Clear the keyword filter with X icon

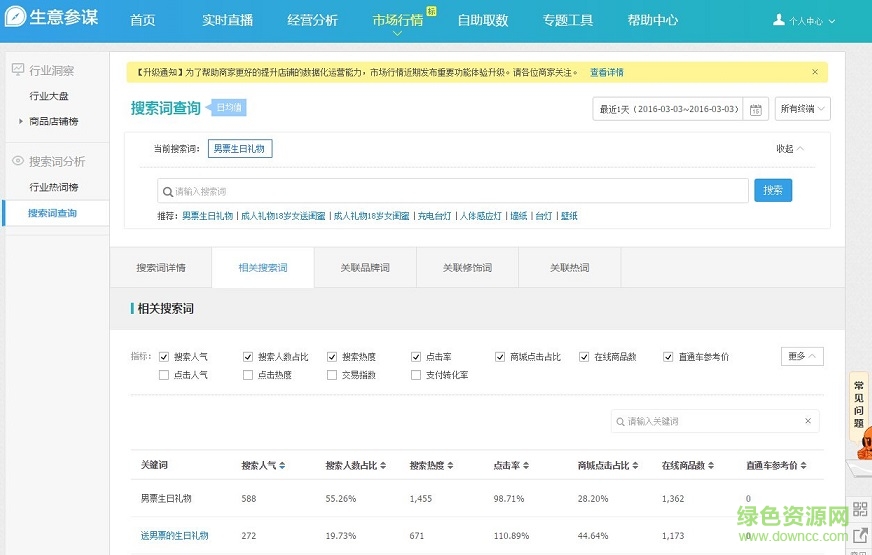tap(807, 422)
